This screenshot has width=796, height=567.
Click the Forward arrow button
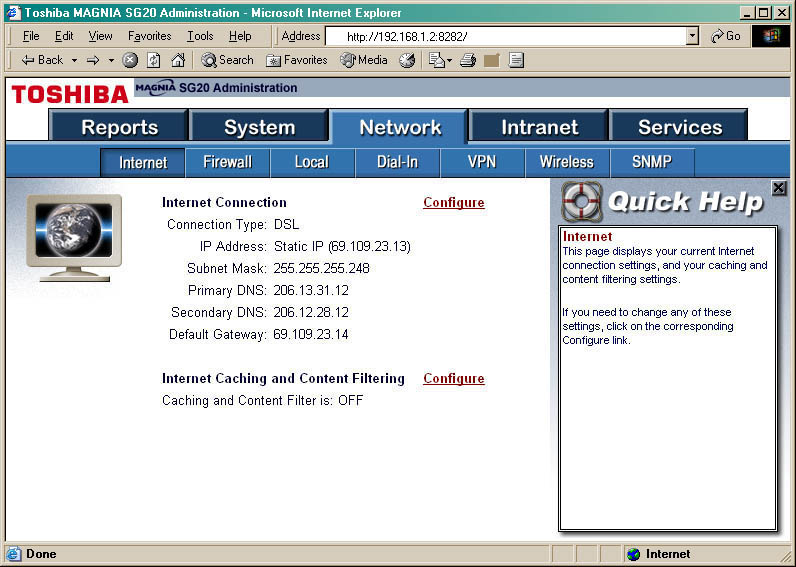[93, 60]
